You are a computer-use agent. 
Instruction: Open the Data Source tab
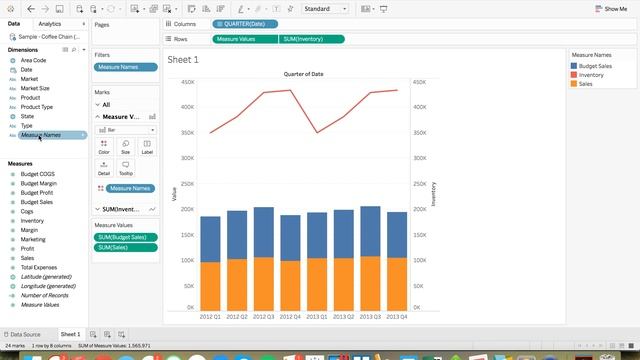point(22,334)
